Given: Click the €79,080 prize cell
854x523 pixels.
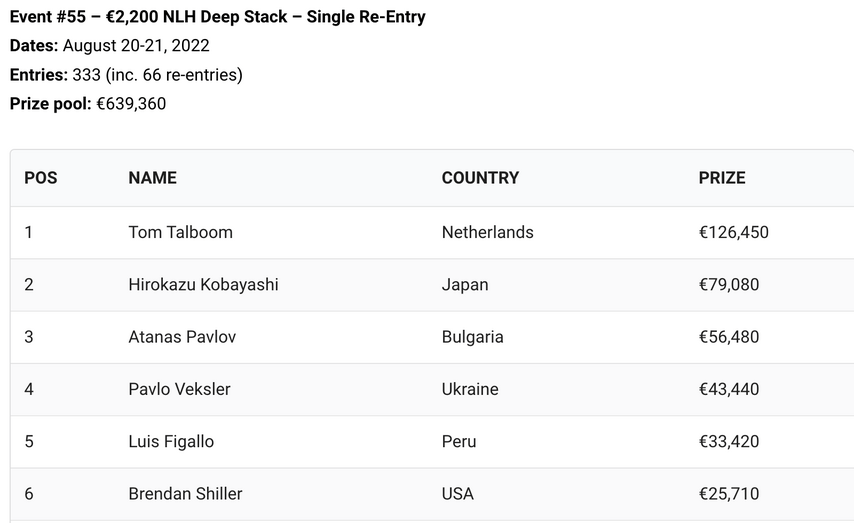Looking at the screenshot, I should pyautogui.click(x=729, y=284).
